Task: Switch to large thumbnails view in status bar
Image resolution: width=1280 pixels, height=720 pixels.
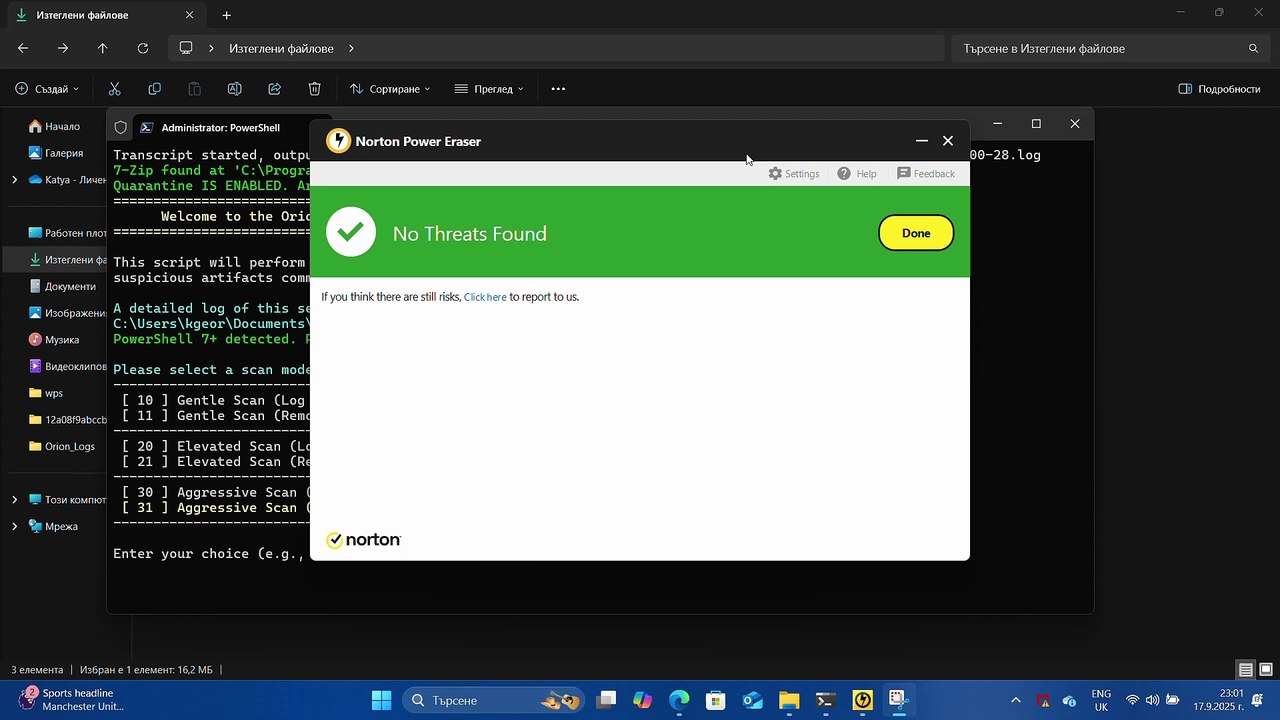Action: click(1266, 670)
